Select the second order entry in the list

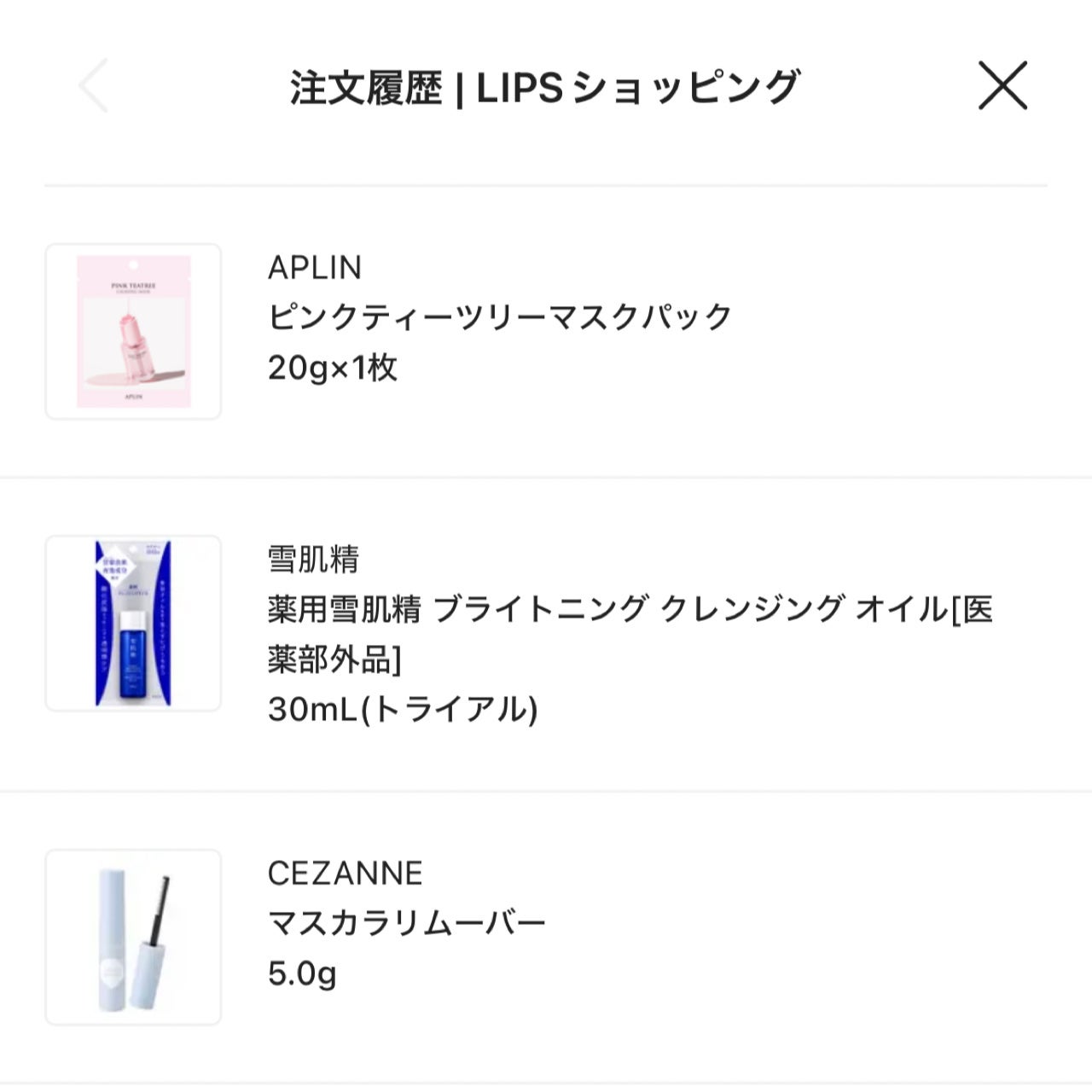(546, 631)
